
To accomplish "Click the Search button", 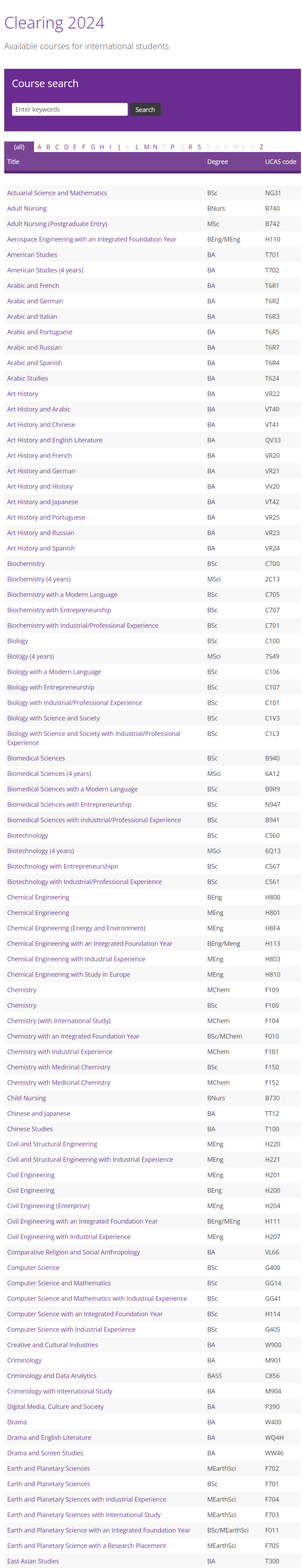I will [x=145, y=110].
